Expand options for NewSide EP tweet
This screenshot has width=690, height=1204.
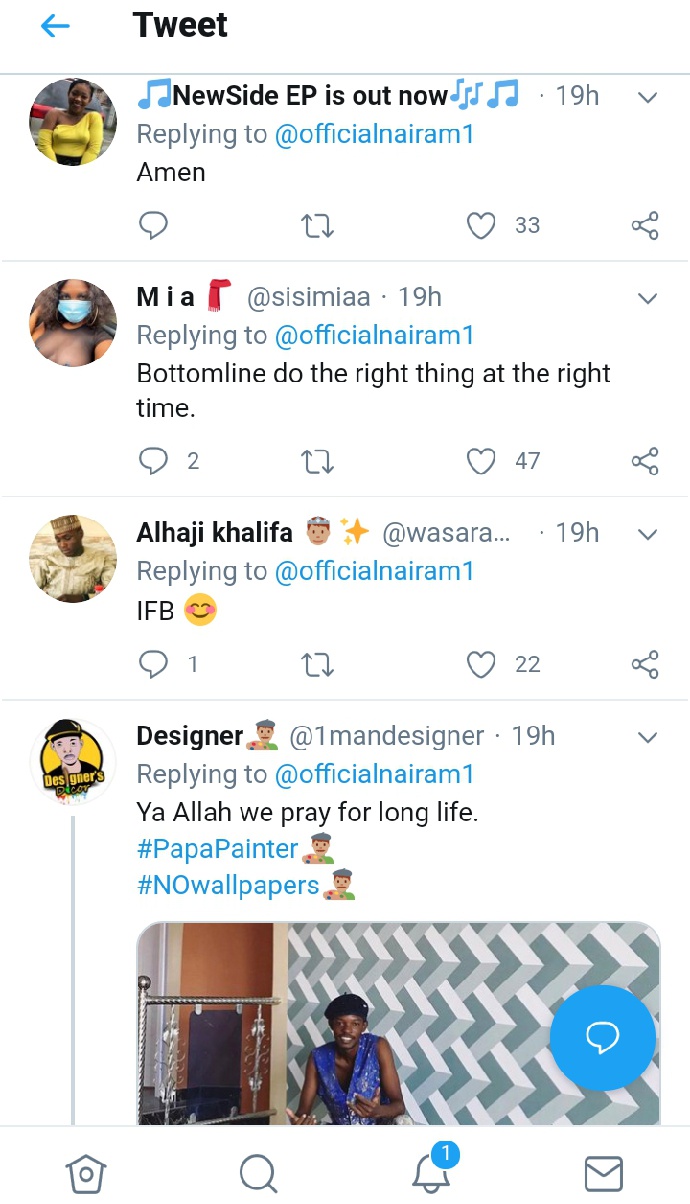[647, 97]
